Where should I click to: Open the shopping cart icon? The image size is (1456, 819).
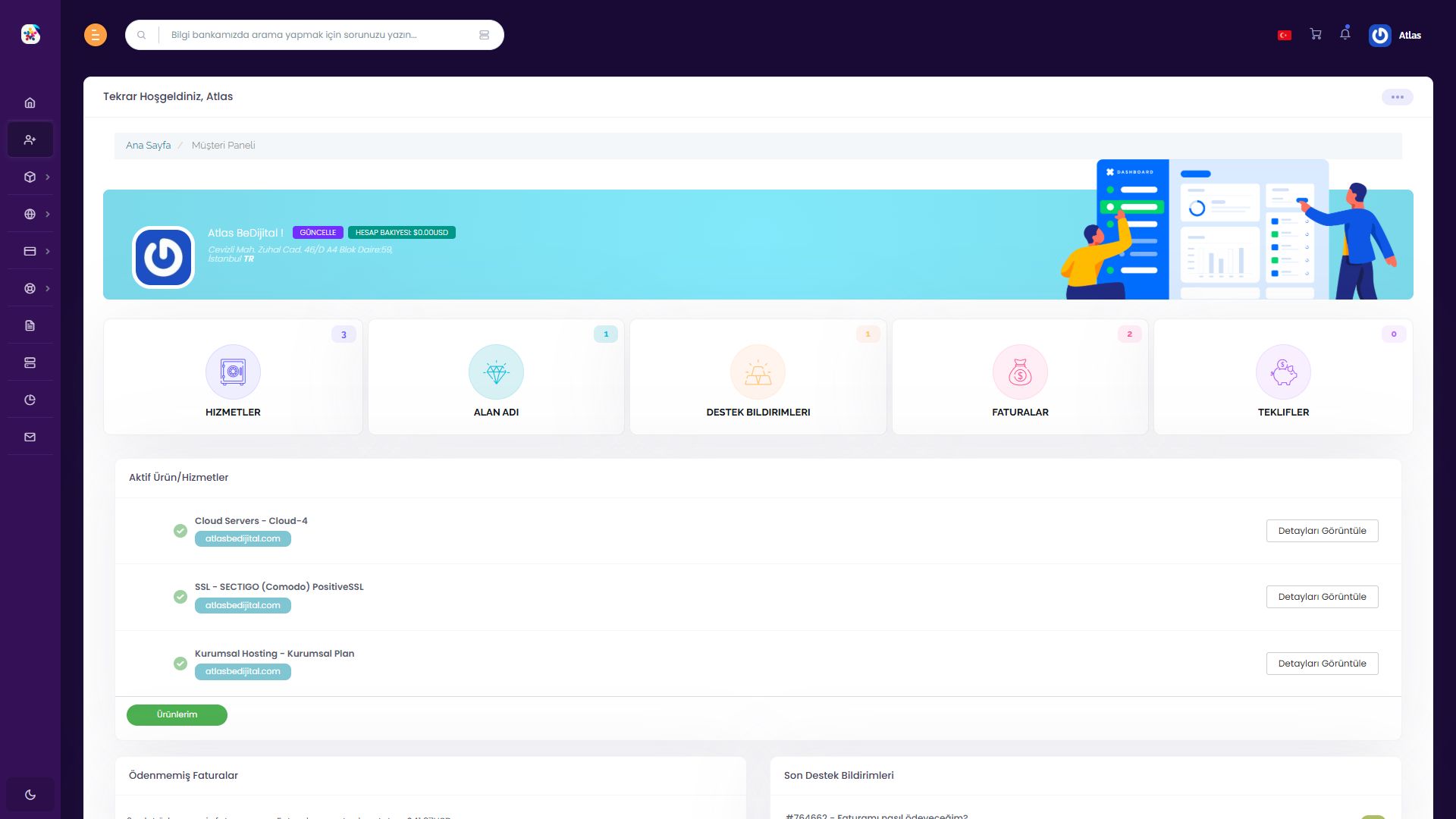tap(1316, 34)
